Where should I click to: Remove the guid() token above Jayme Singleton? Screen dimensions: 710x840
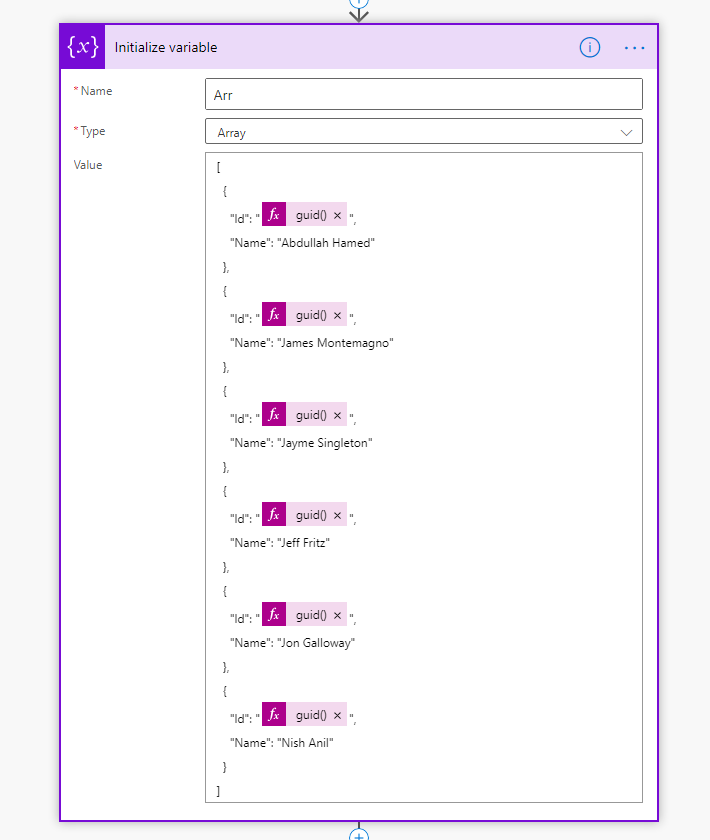[337, 415]
